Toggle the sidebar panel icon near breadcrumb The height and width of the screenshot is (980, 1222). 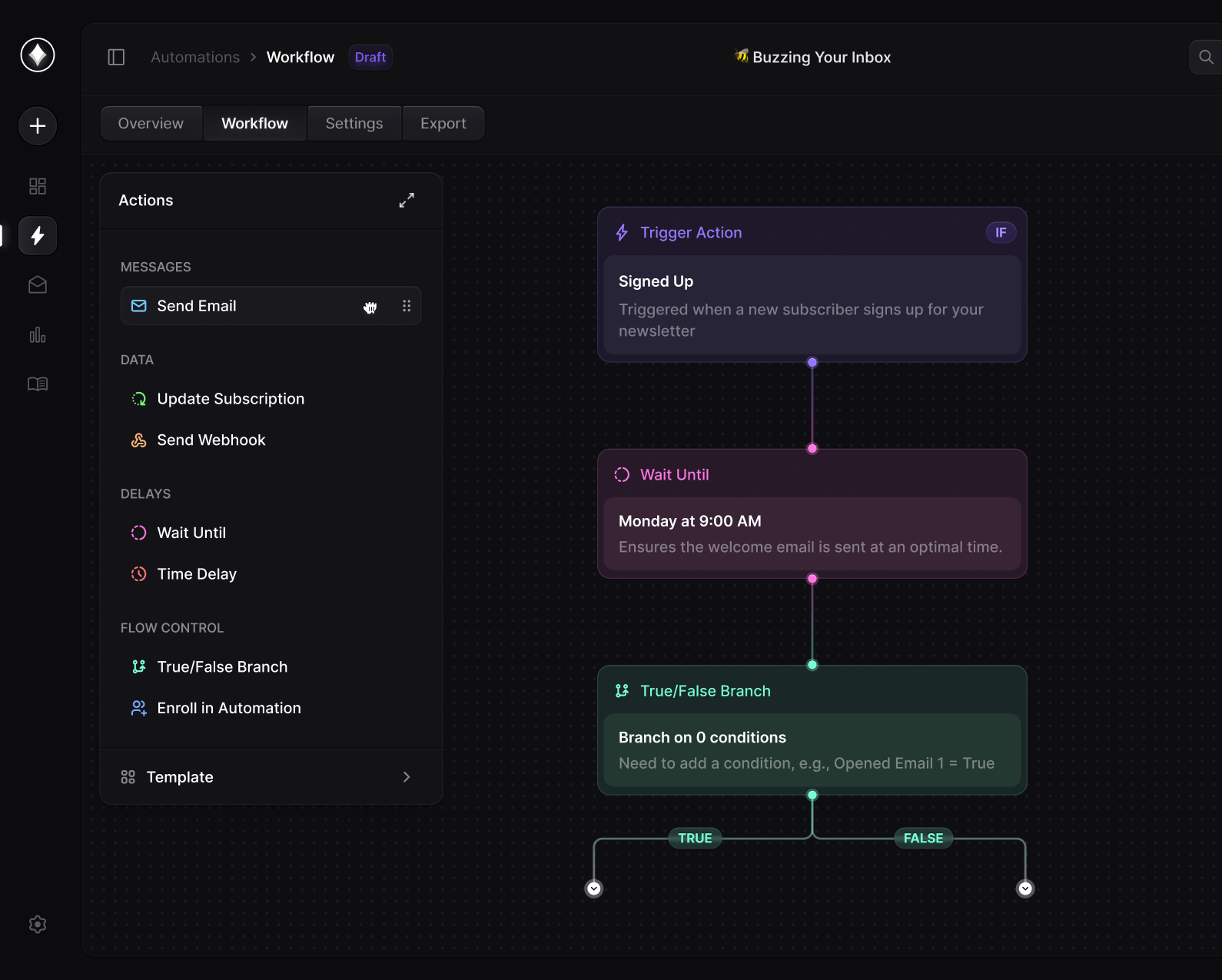116,58
